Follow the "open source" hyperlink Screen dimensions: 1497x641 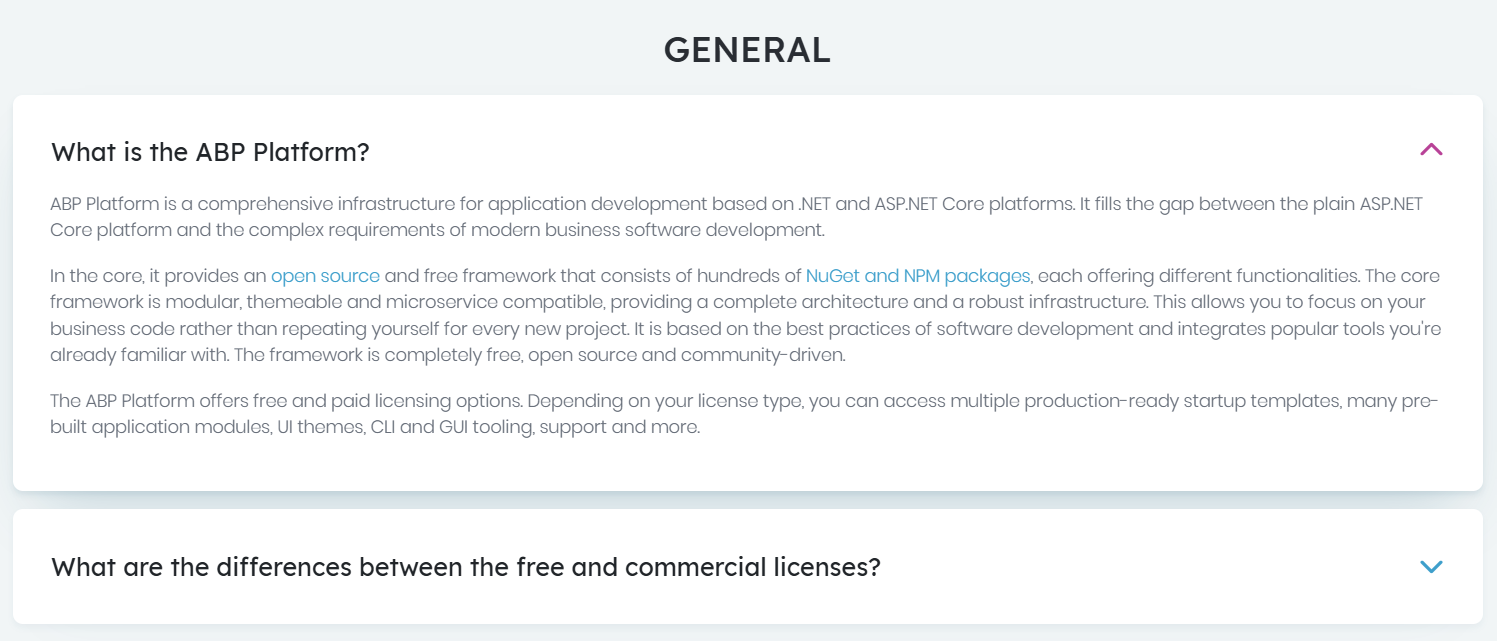325,276
